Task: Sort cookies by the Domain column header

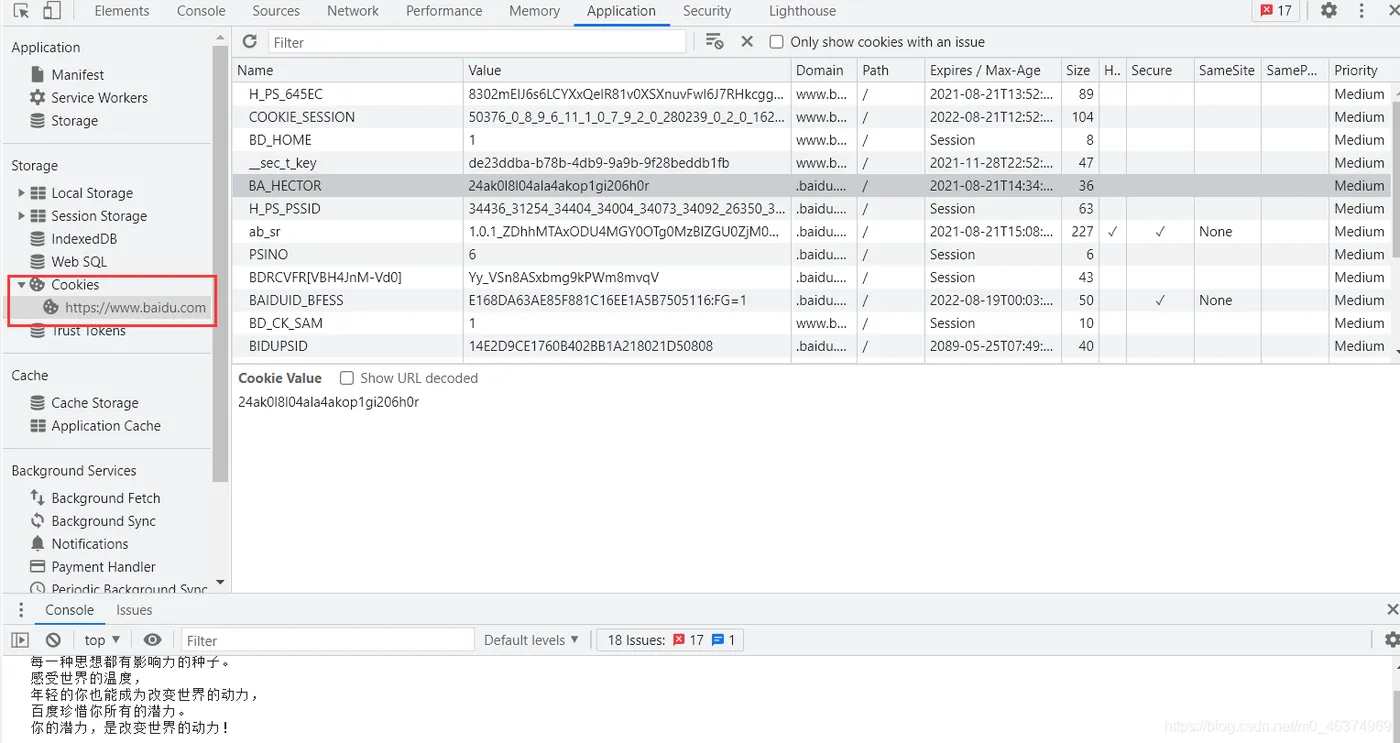Action: coord(824,70)
